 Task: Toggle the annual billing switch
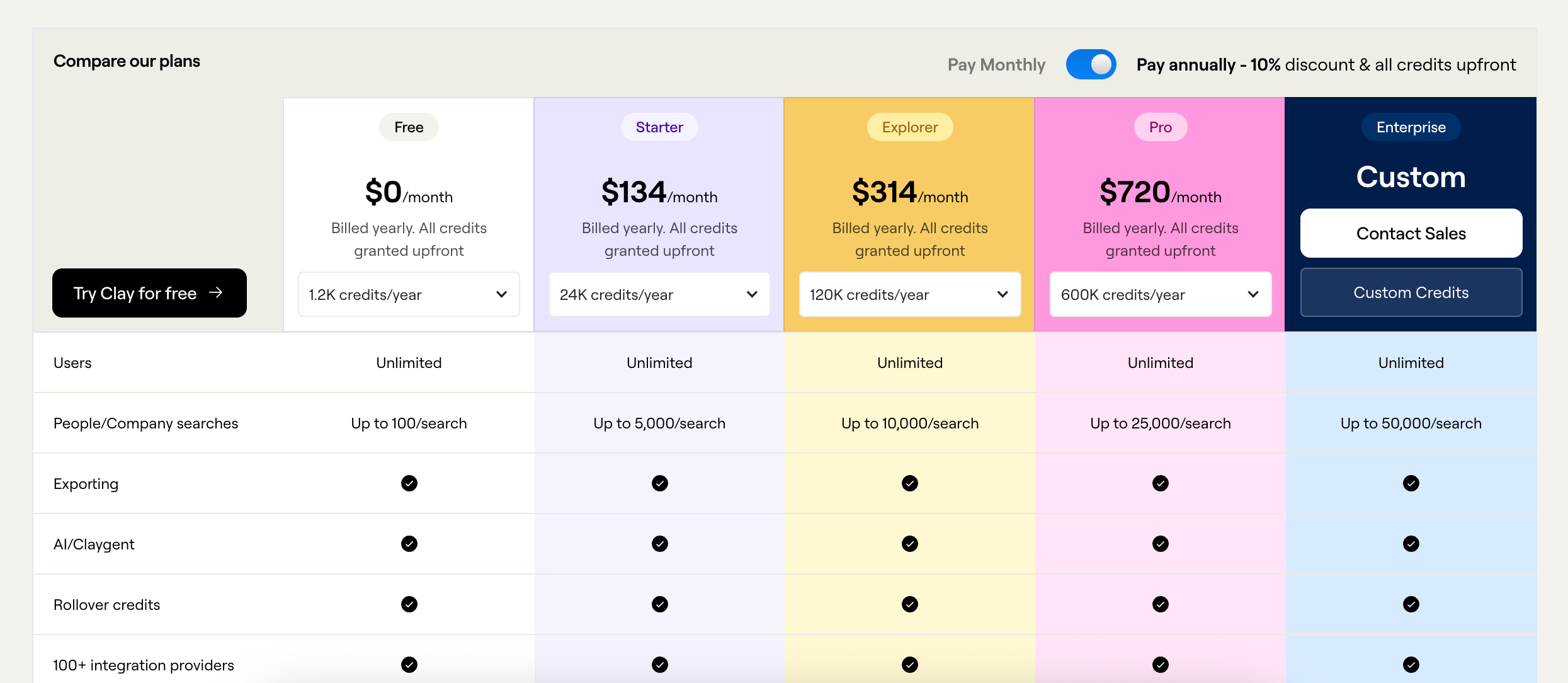[1091, 64]
